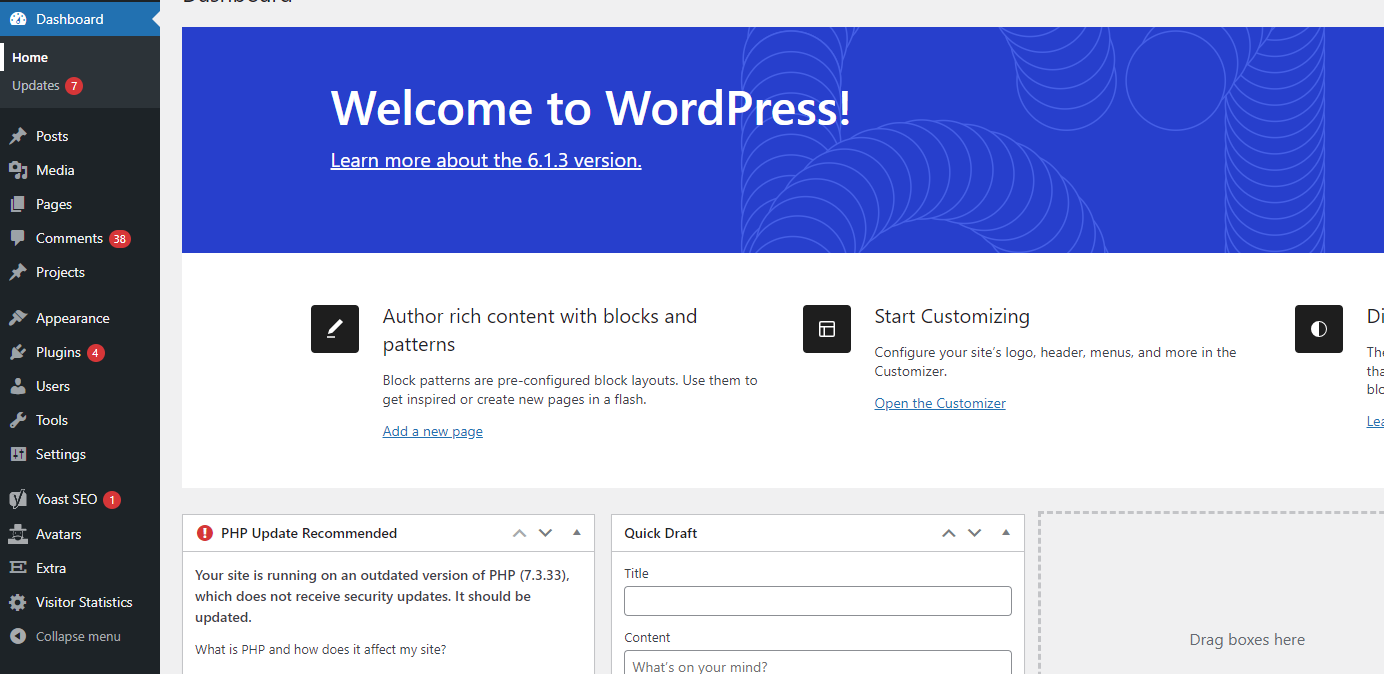Move PHP Update Recommended box down
This screenshot has width=1384, height=674.
coord(545,533)
